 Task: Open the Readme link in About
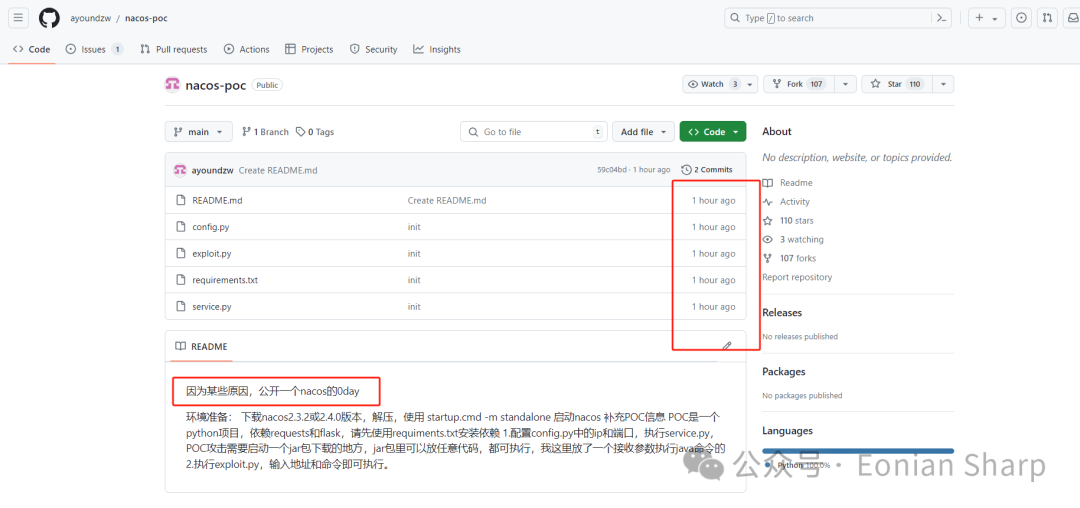click(x=788, y=182)
